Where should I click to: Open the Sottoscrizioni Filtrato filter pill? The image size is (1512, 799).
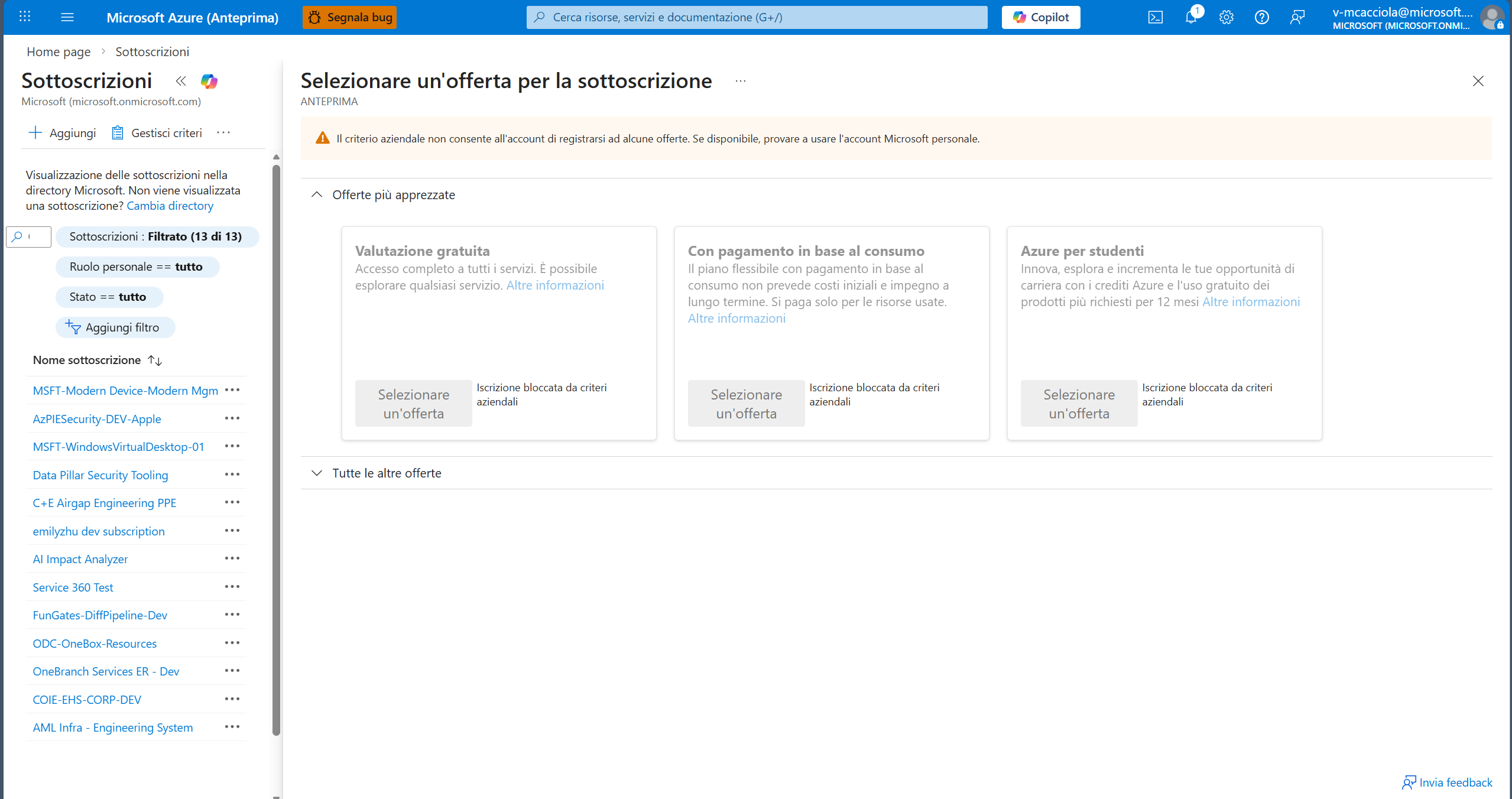tap(156, 236)
